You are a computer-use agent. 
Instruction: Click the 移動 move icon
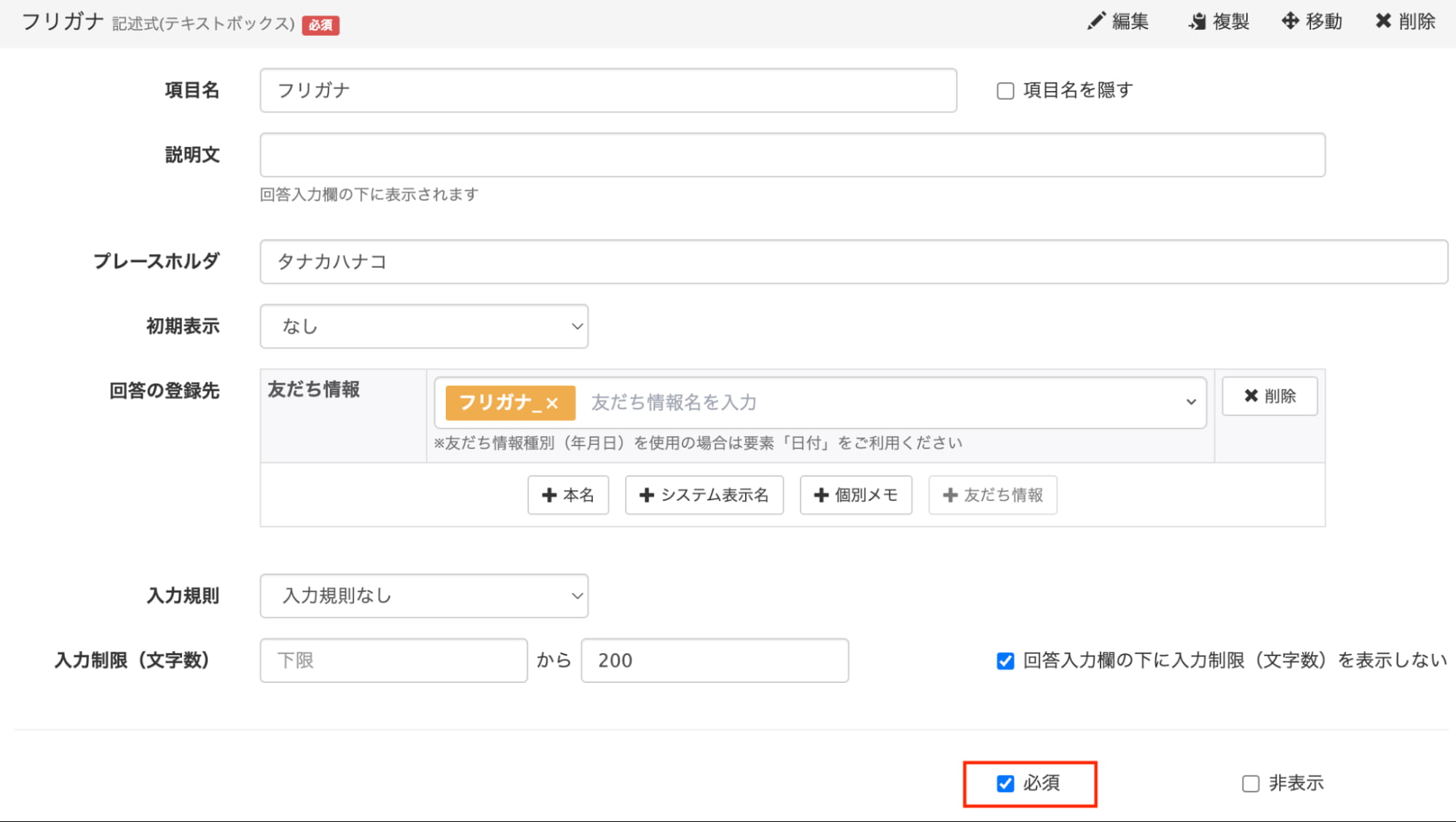point(1289,21)
